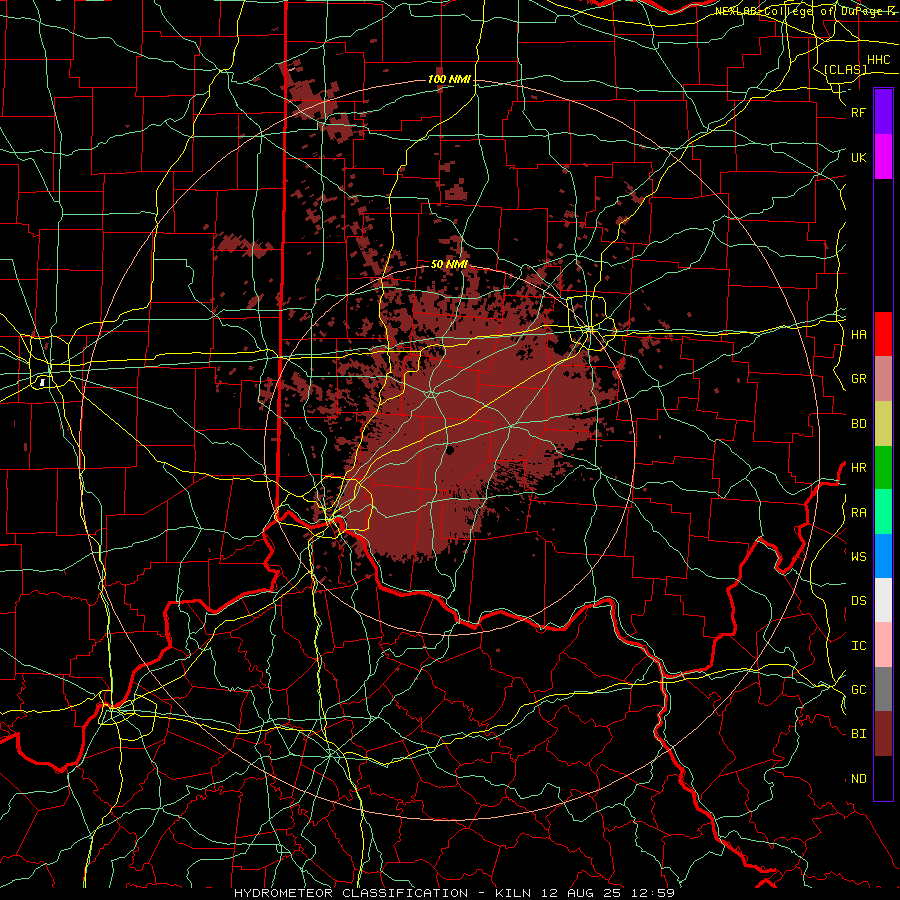Click the RA legend label

858,512
